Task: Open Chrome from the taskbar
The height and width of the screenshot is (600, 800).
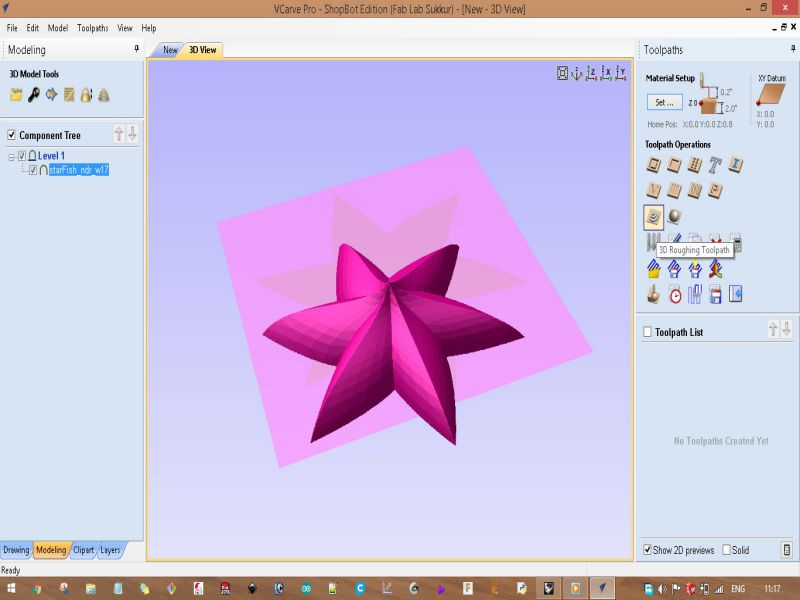Action: [x=37, y=588]
